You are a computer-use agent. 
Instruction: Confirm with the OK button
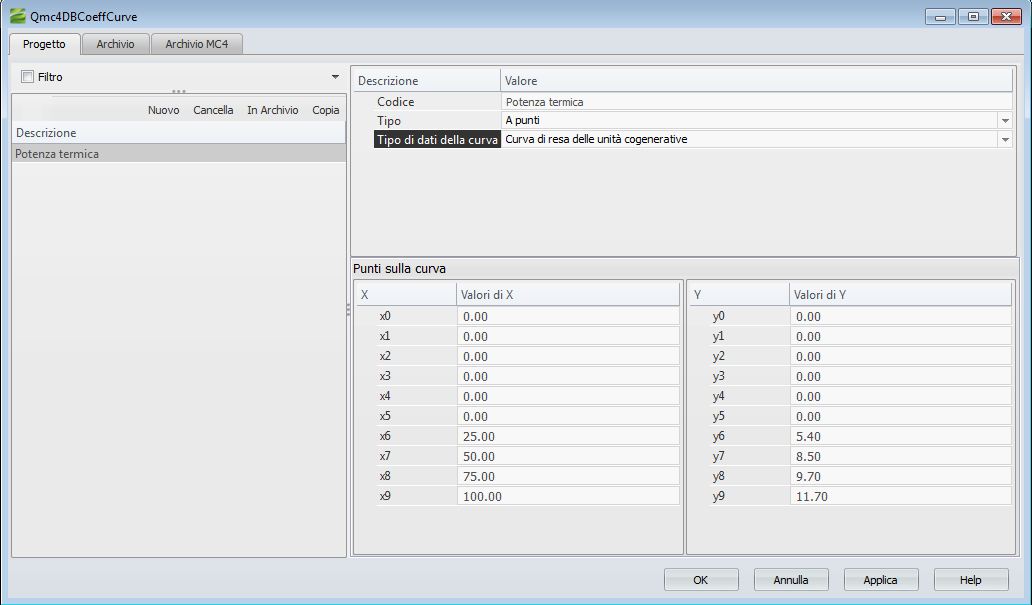[x=701, y=580]
